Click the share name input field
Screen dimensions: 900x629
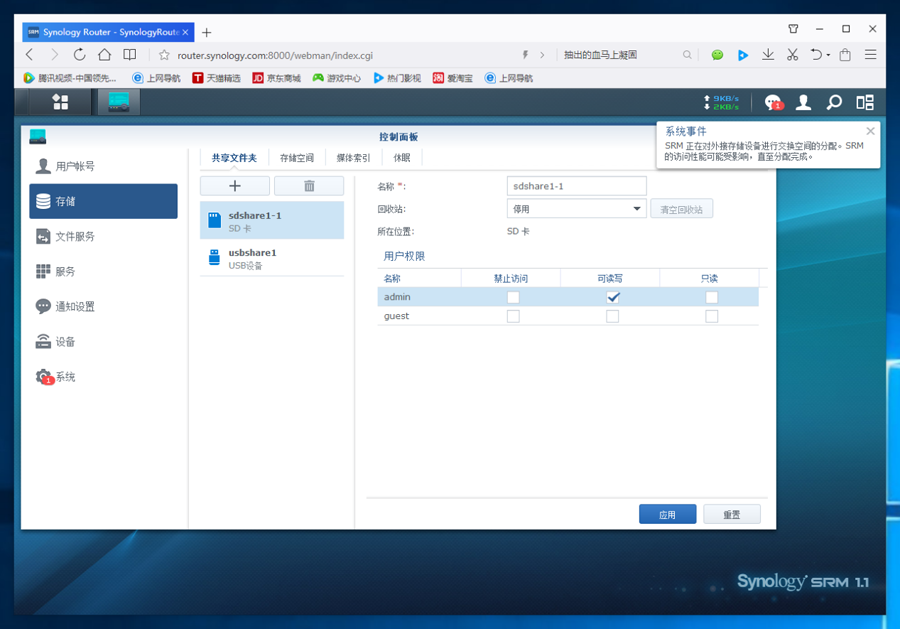click(x=577, y=186)
